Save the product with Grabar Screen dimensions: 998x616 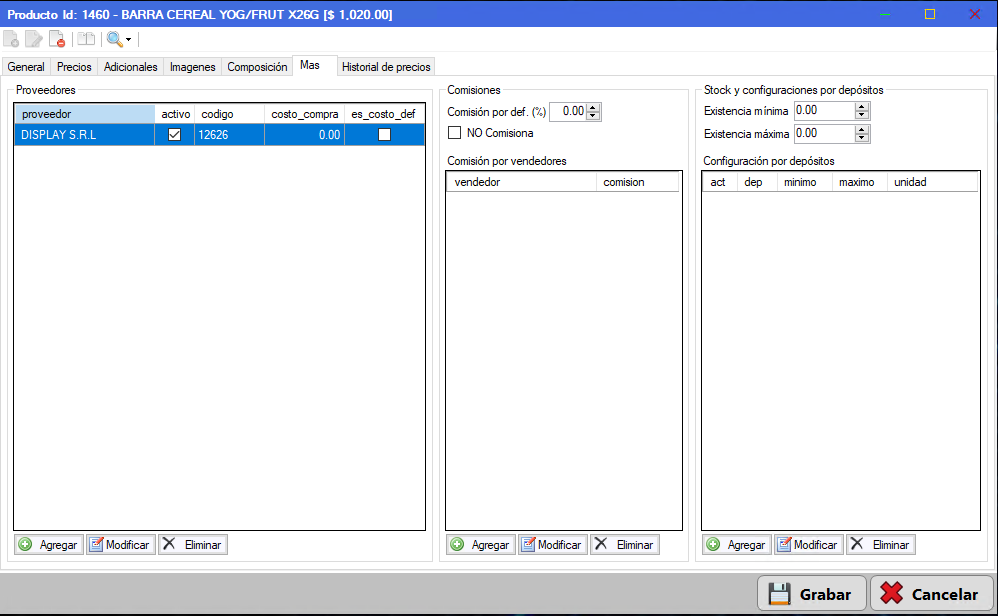812,594
